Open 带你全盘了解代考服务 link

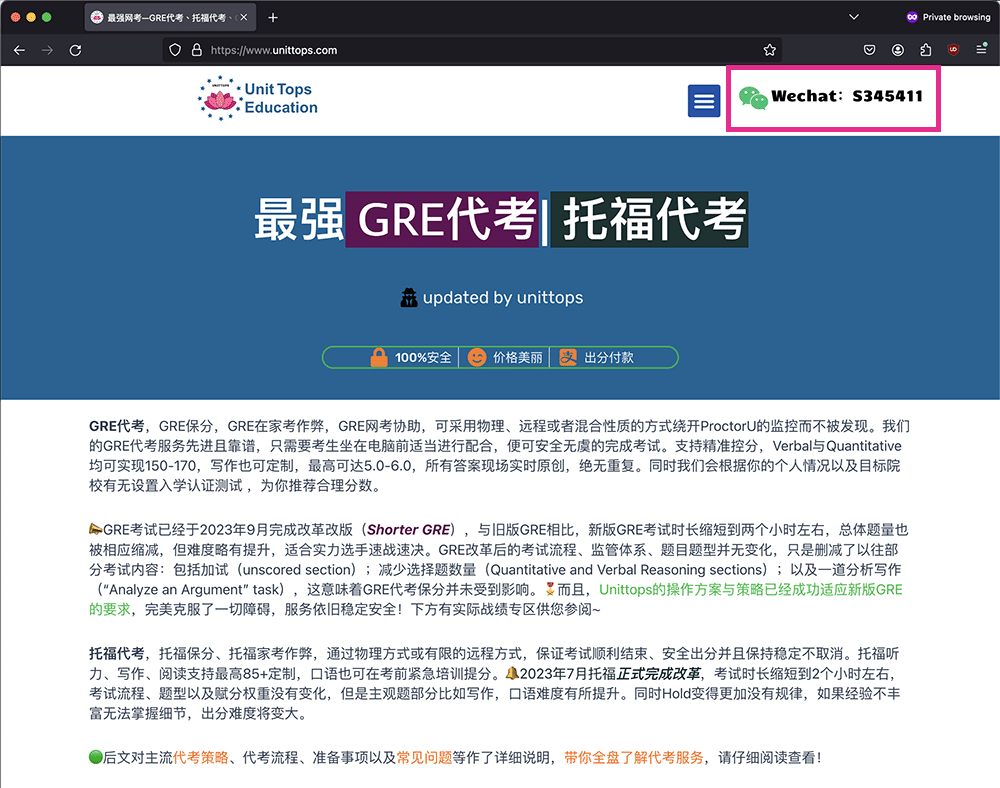tap(634, 757)
